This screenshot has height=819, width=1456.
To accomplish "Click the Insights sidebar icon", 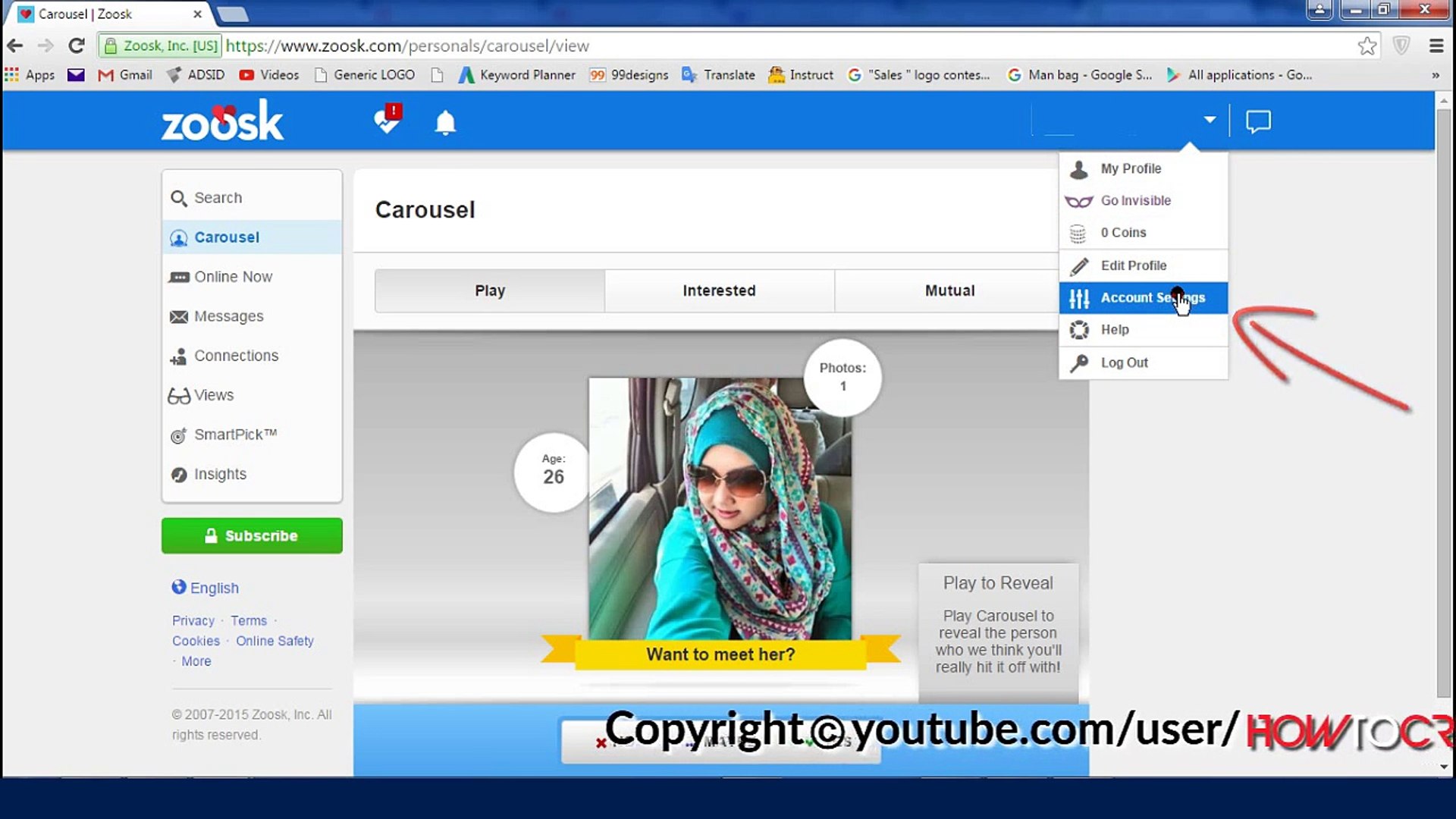I will pyautogui.click(x=179, y=474).
